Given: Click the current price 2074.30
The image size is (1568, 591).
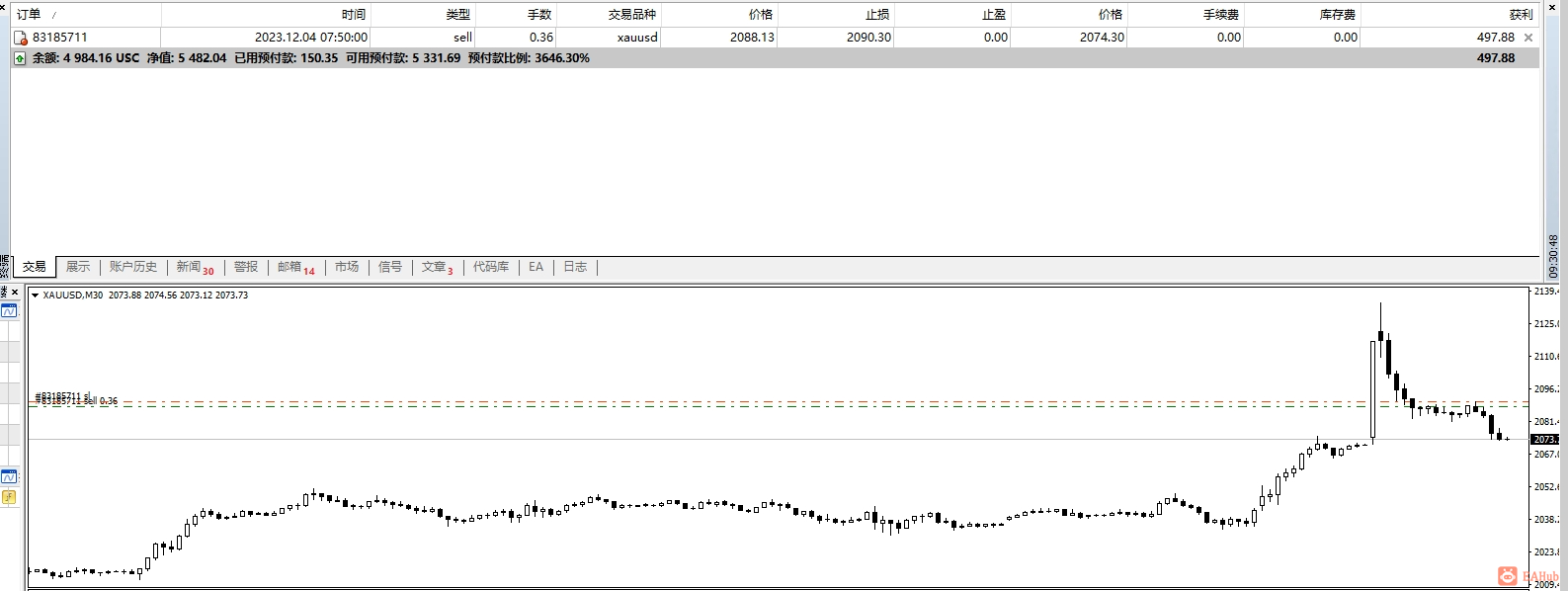Looking at the screenshot, I should point(1103,38).
